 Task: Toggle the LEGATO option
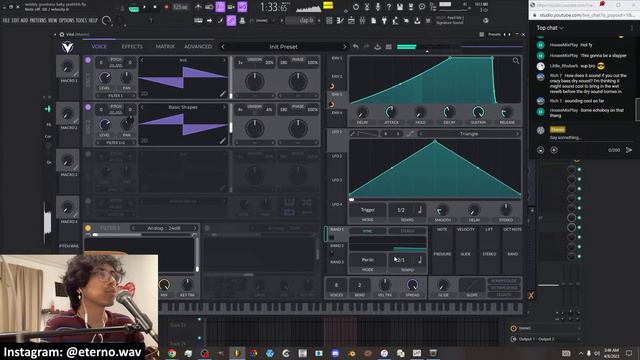click(x=504, y=294)
